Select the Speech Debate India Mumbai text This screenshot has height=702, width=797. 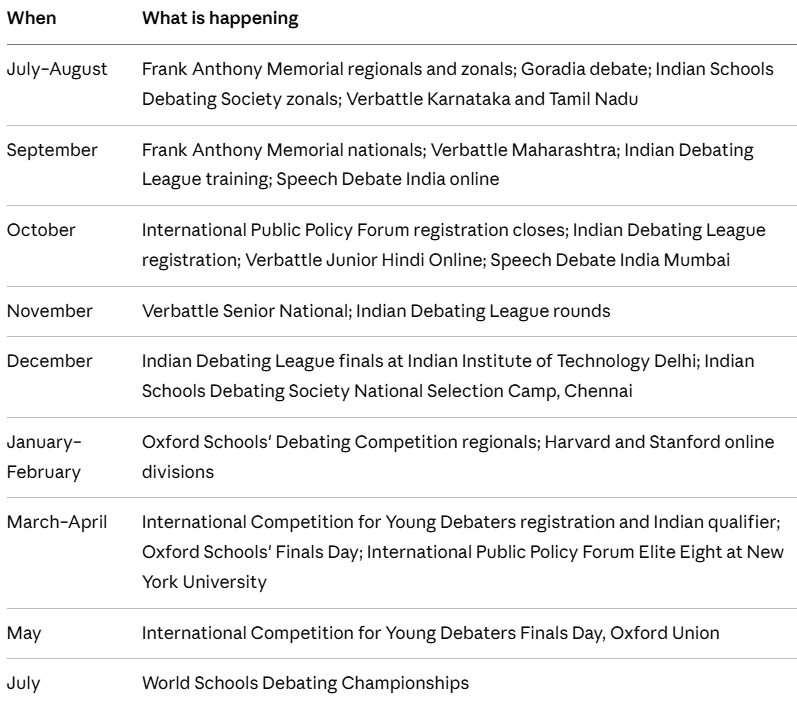point(610,260)
